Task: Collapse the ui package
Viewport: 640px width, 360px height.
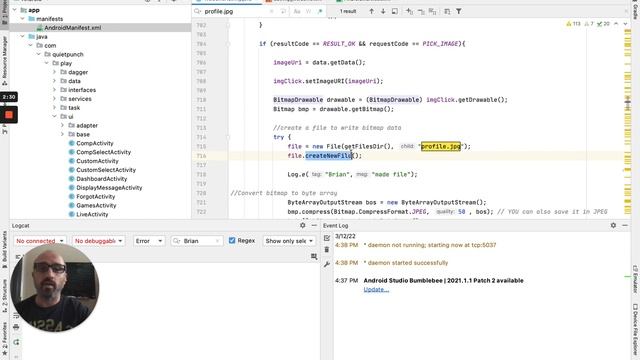Action: (54, 116)
